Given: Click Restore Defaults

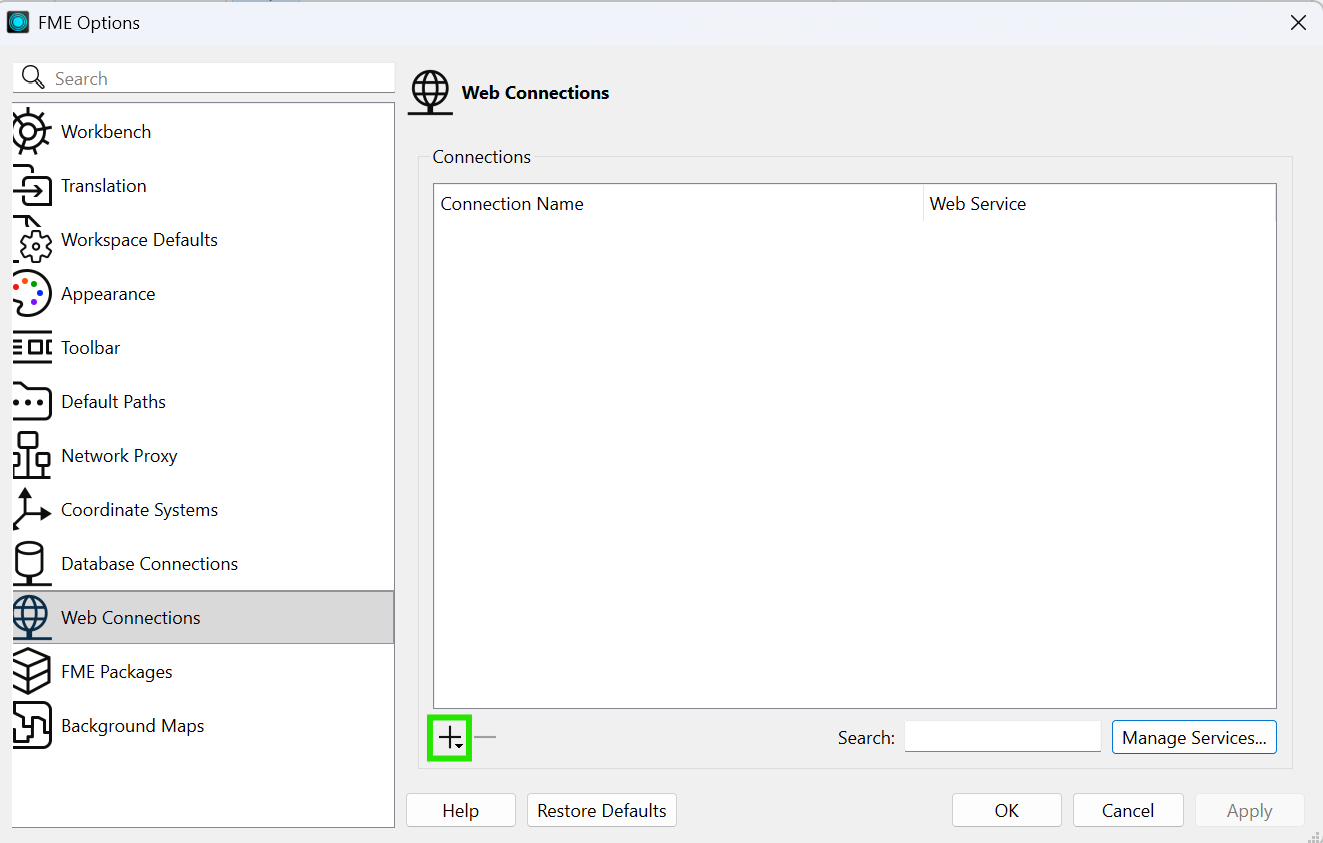Looking at the screenshot, I should 602,811.
